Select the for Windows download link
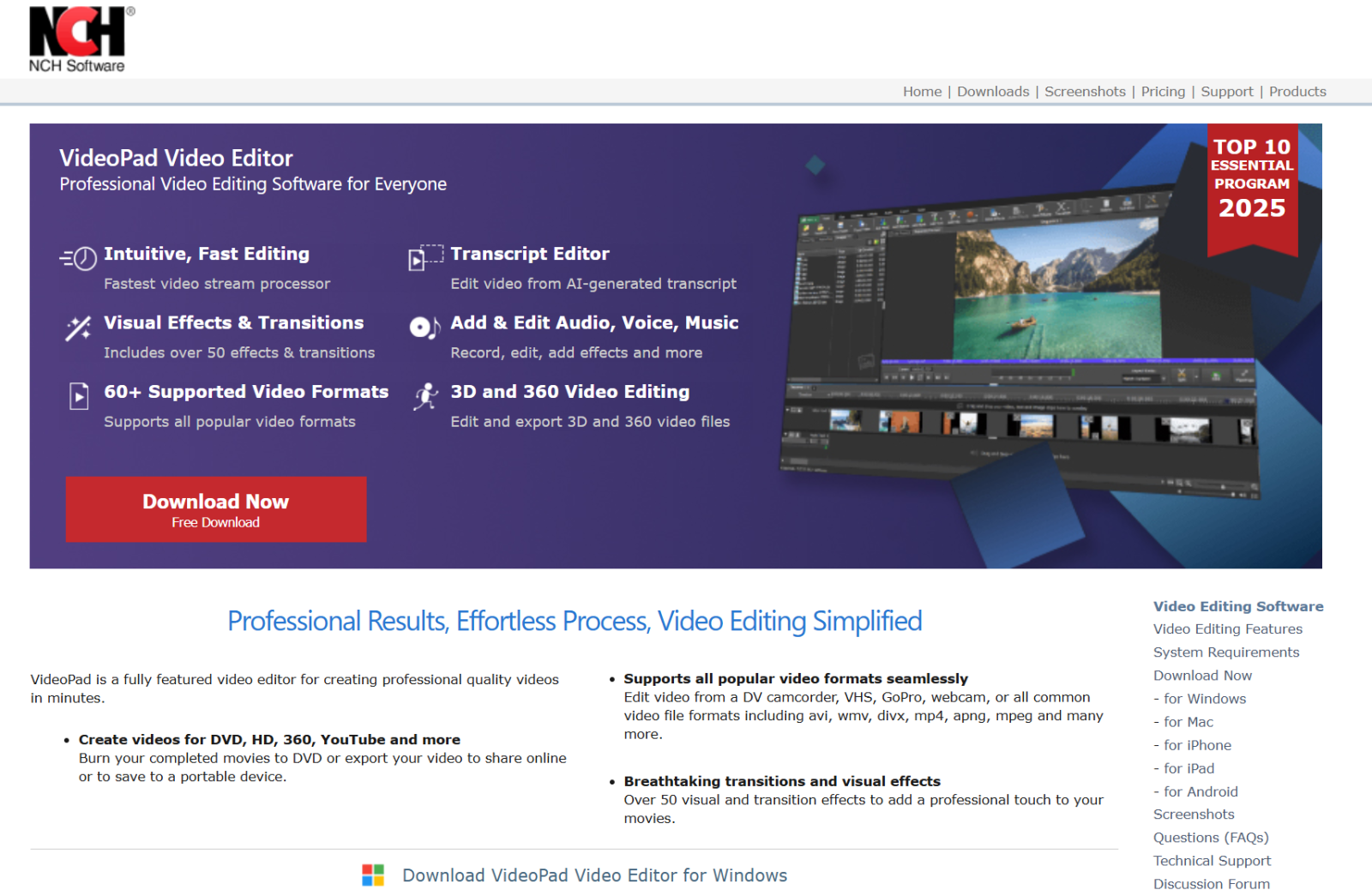The image size is (1372, 896). tap(1205, 699)
